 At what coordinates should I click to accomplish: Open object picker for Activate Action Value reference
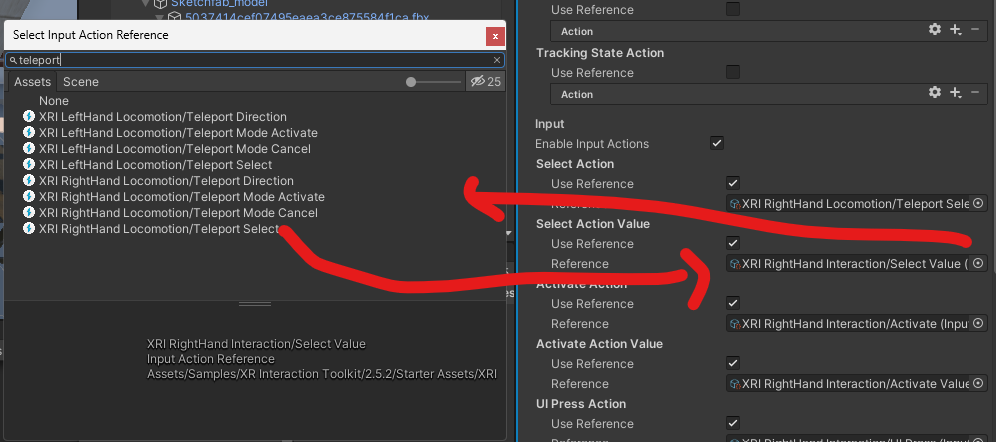click(x=978, y=384)
